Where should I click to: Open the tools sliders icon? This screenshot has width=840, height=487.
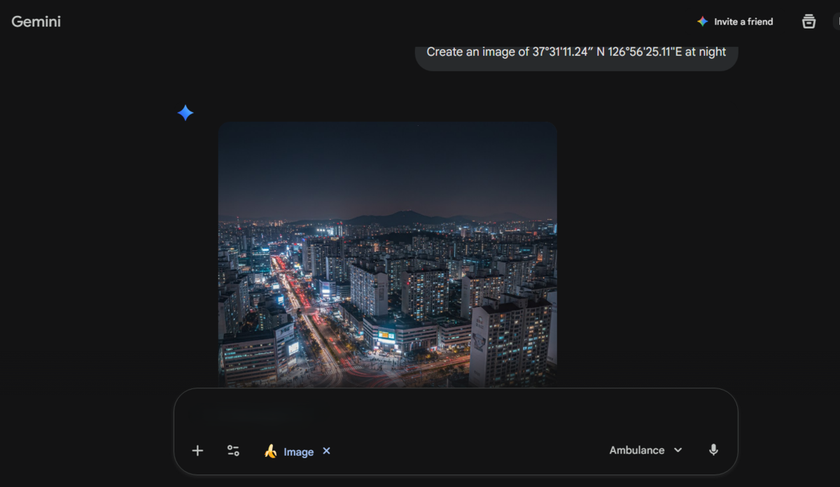click(x=233, y=451)
